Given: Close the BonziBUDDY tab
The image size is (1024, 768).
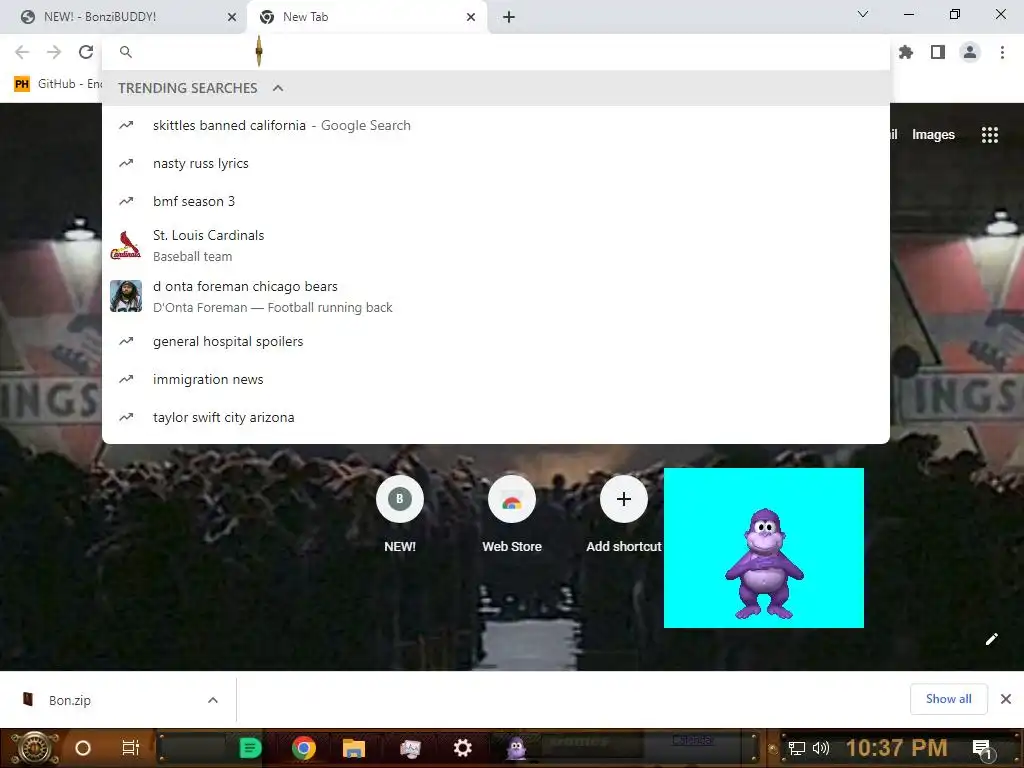Looking at the screenshot, I should point(232,17).
